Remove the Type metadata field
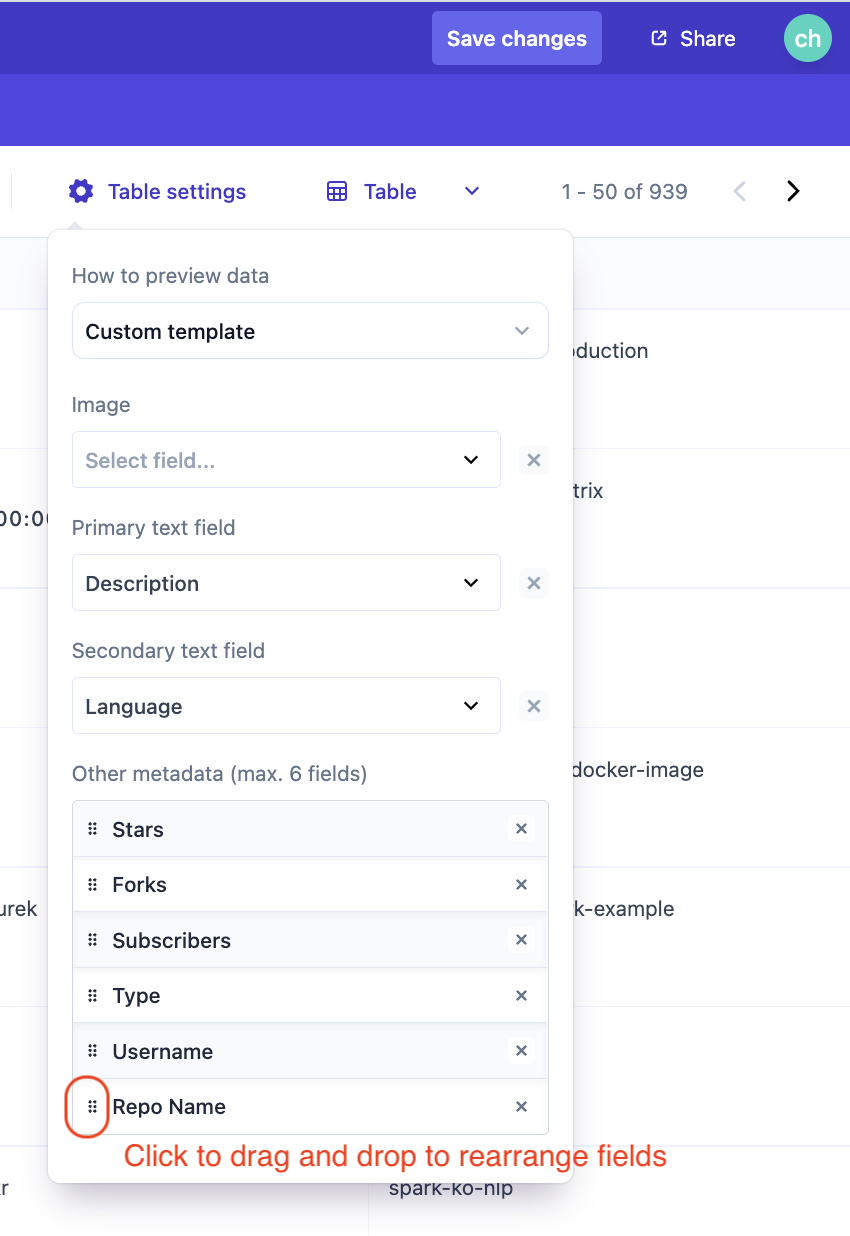Screen dimensions: 850x1236 (521, 995)
